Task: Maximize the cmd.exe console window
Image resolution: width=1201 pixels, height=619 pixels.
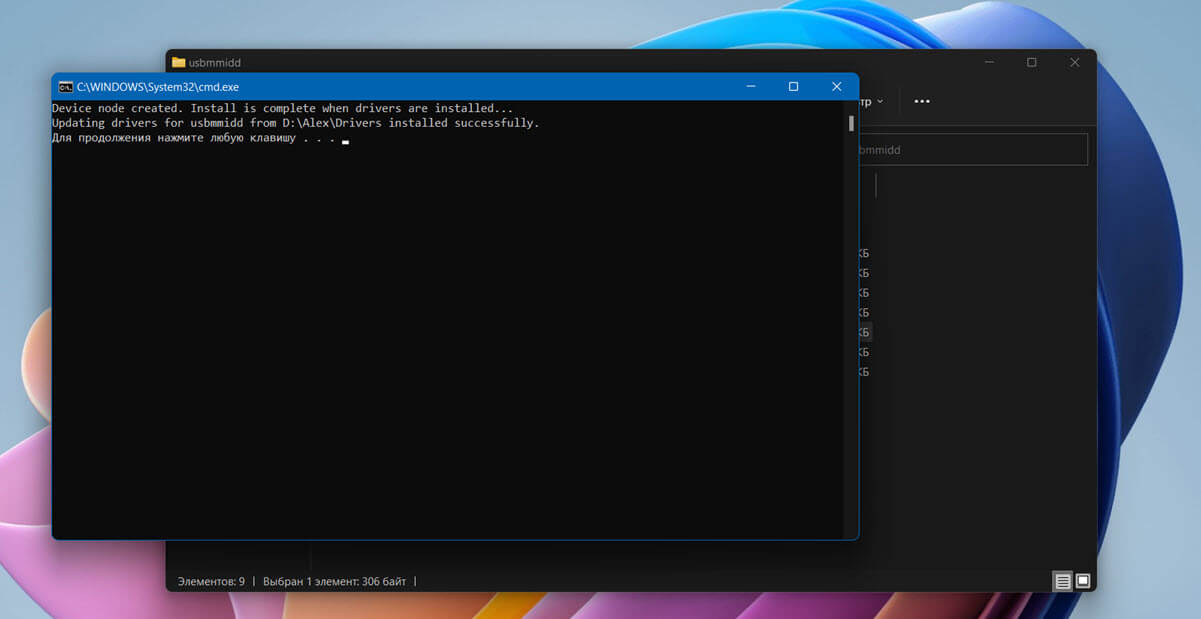Action: 793,87
